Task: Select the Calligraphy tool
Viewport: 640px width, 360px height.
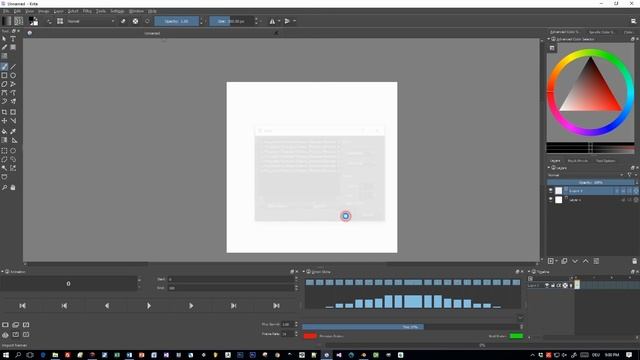Action: click(4, 47)
